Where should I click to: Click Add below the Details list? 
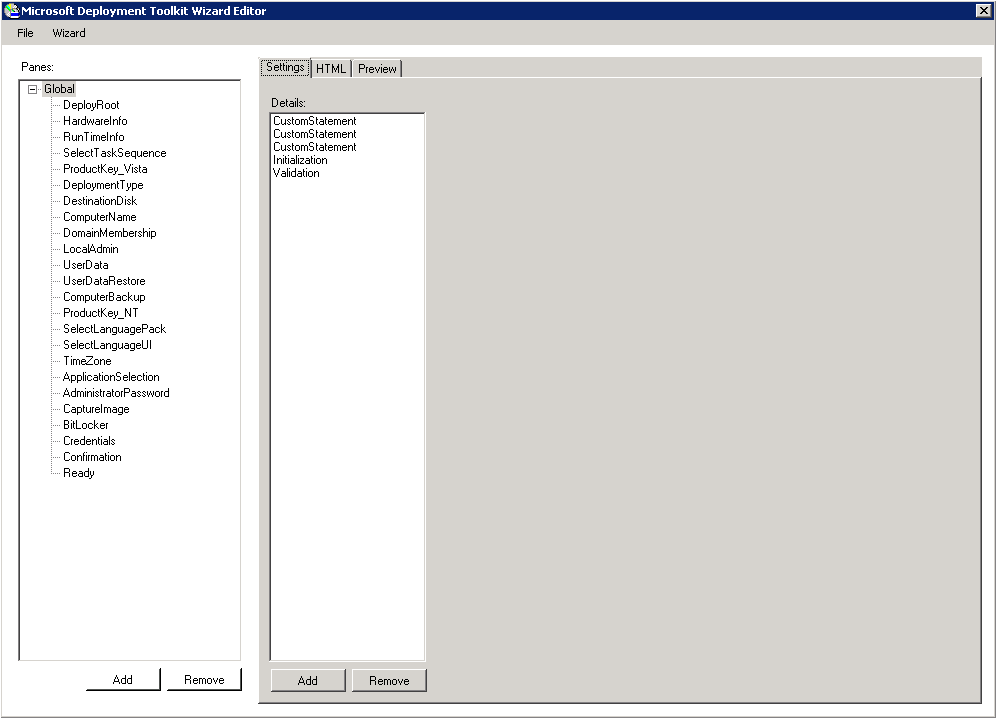click(308, 680)
